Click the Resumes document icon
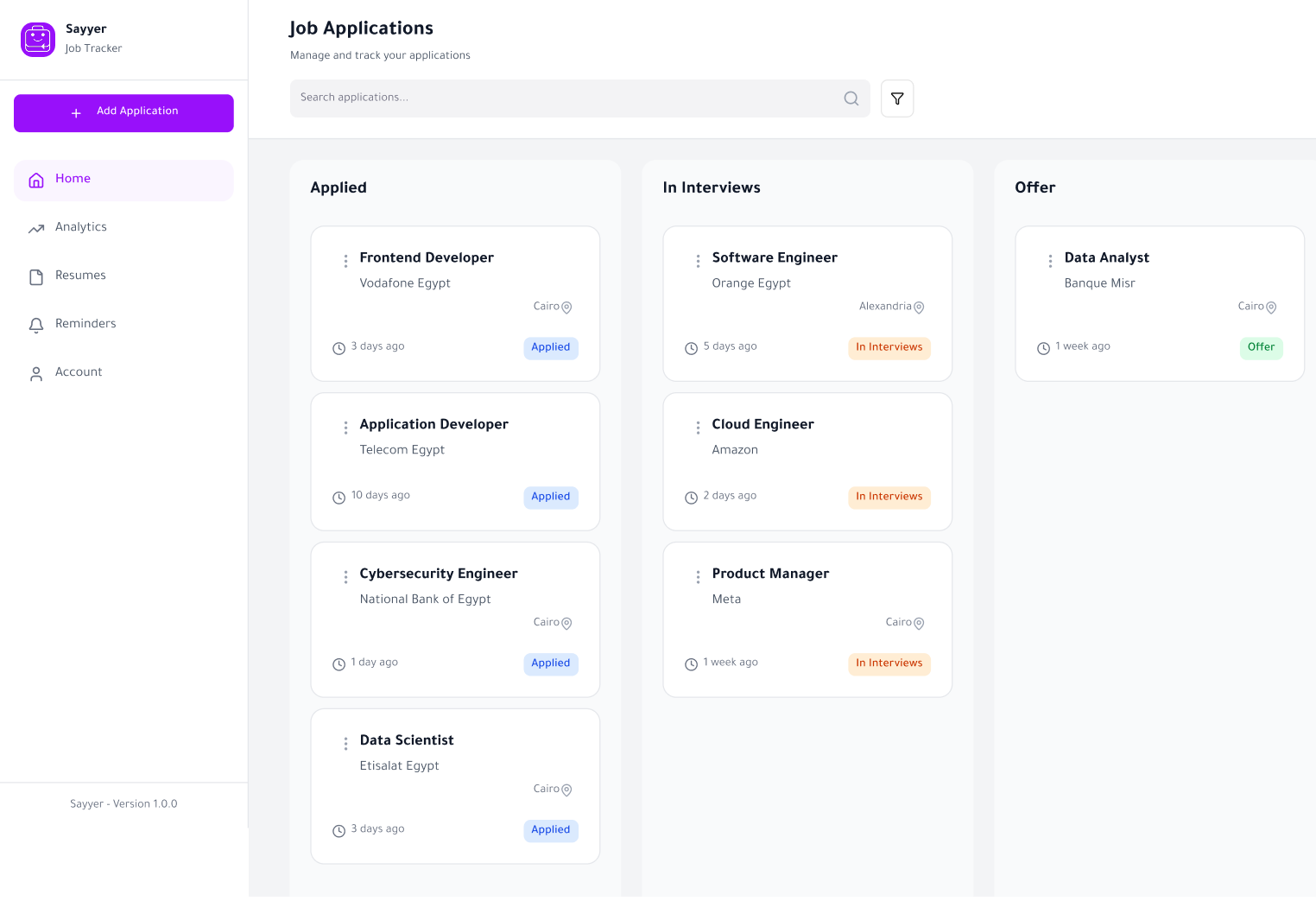Screen dimensions: 1316x901 [36, 277]
